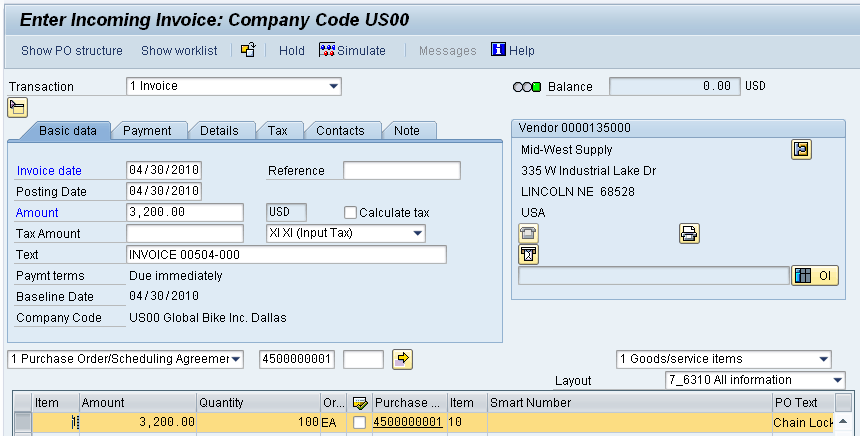
Task: Click Show worklist
Action: tap(179, 50)
